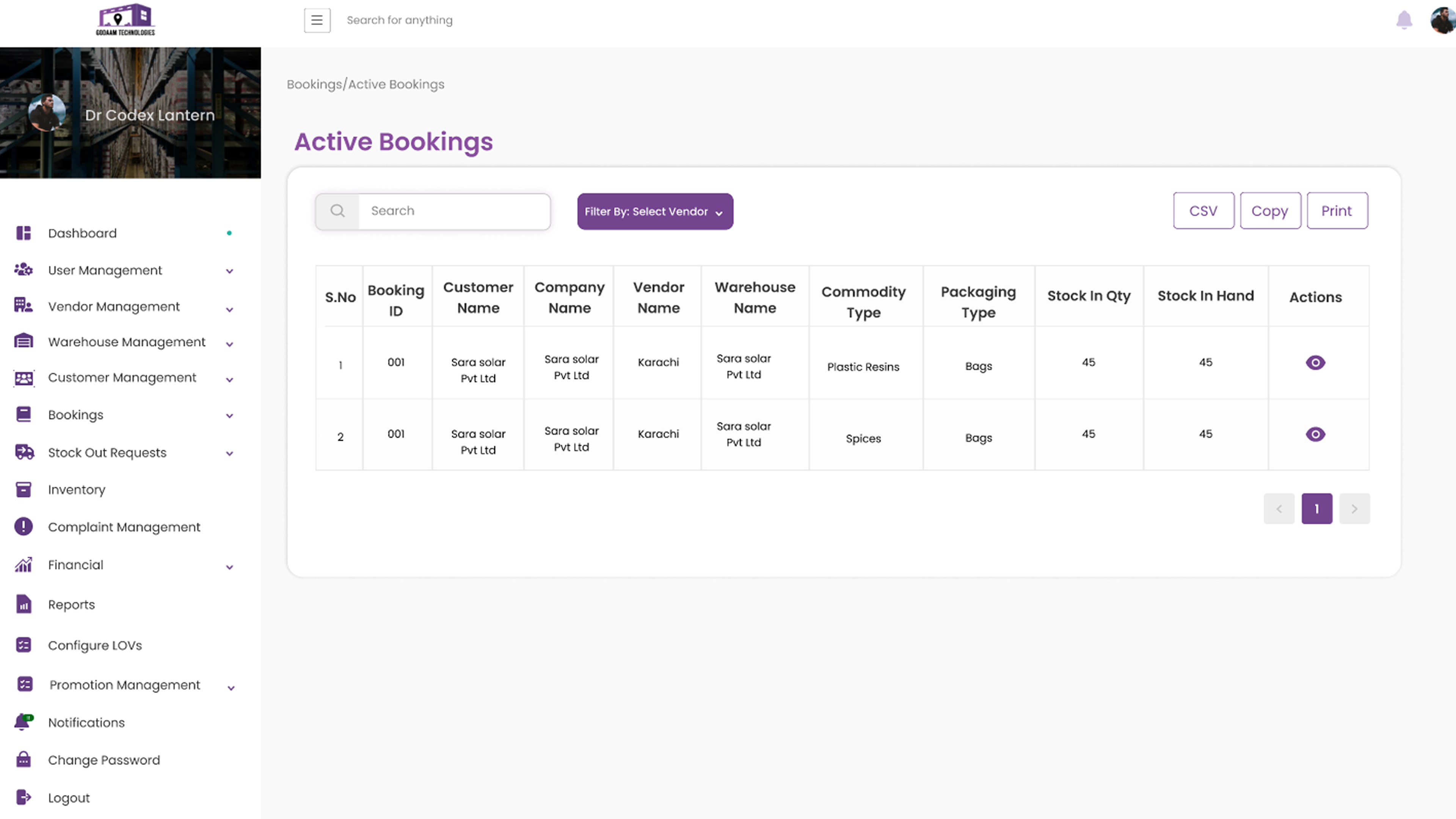Click the Configure LOVs icon
The image size is (1456, 819).
23,645
